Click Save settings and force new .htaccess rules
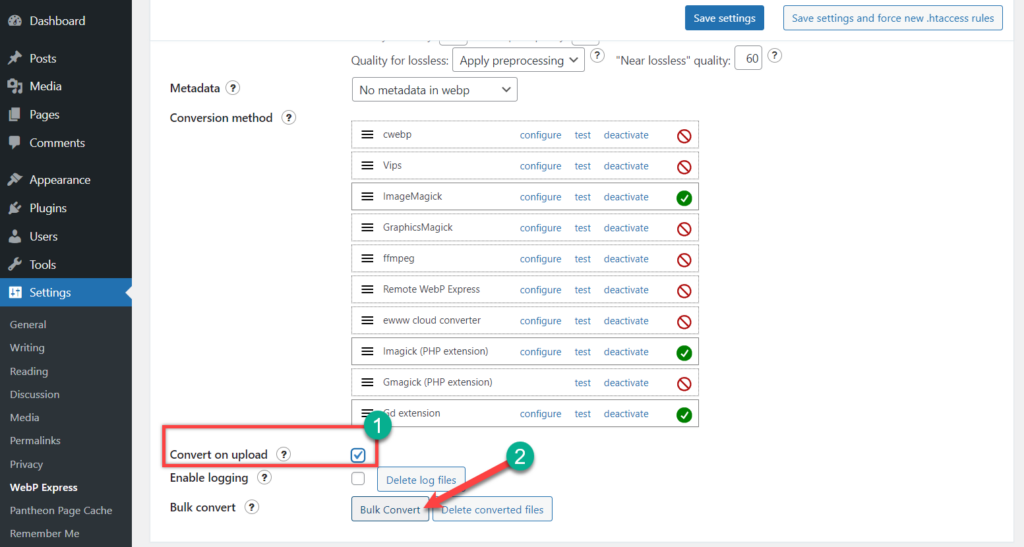1024x547 pixels. click(893, 18)
